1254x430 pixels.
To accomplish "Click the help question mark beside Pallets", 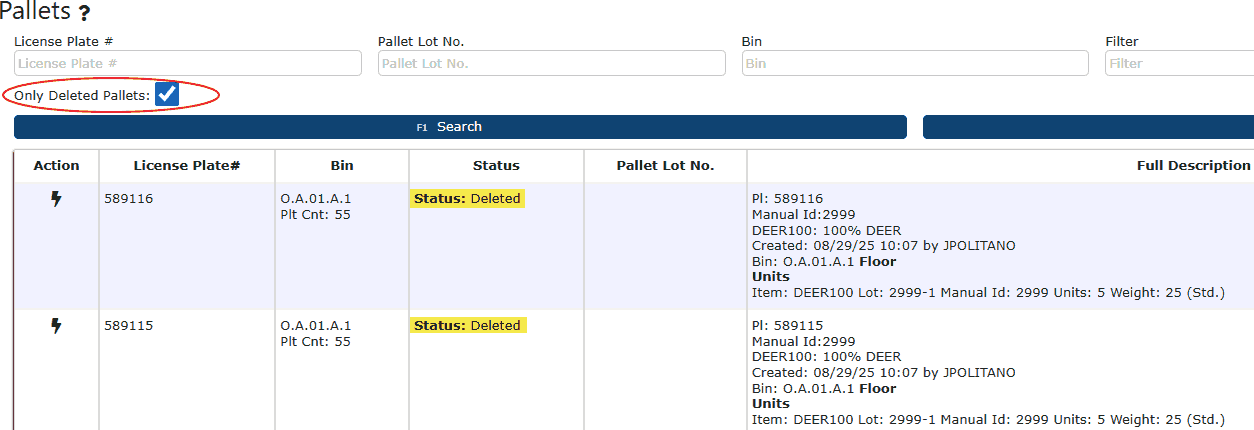I will coord(84,14).
